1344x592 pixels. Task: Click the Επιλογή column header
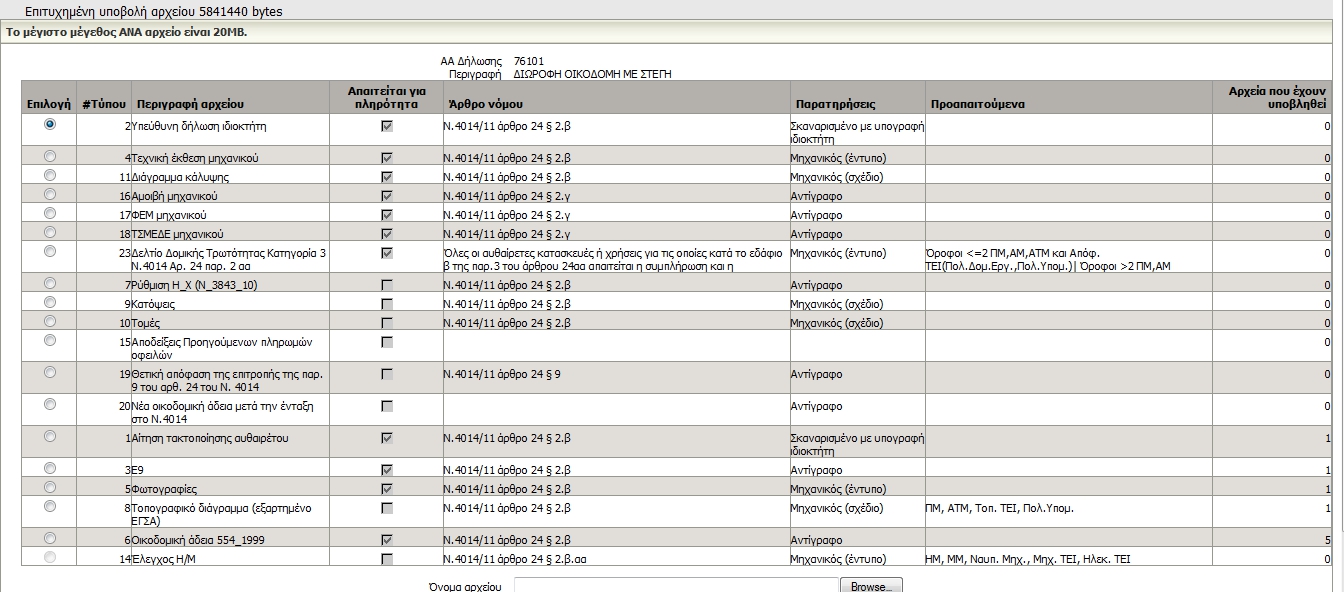point(48,104)
